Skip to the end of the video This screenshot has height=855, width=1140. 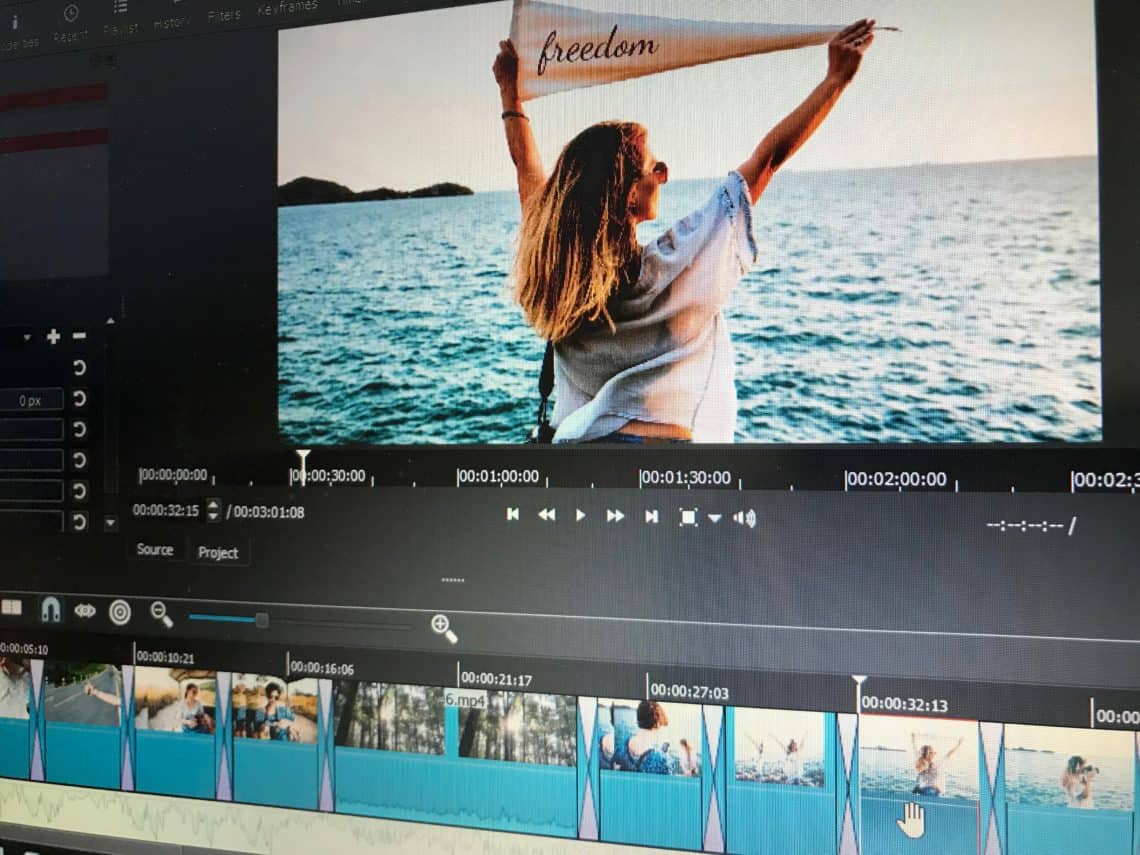click(x=651, y=516)
